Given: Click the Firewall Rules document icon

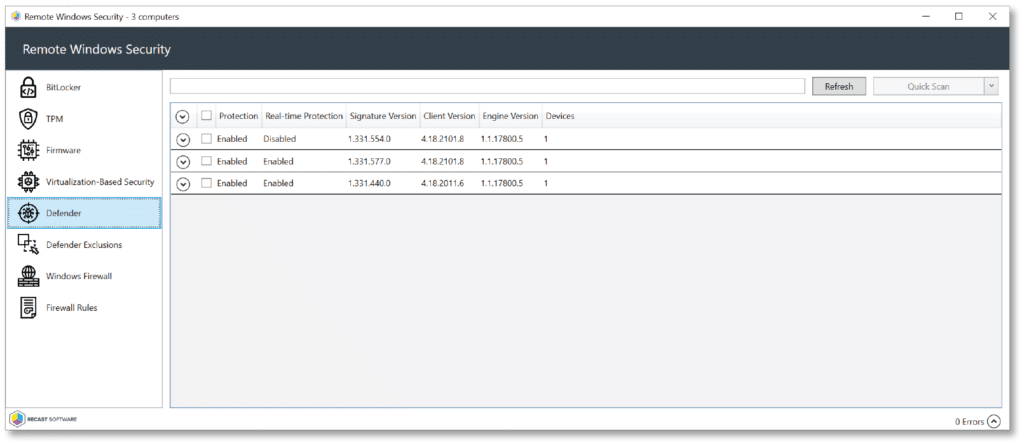Looking at the screenshot, I should click(x=28, y=307).
